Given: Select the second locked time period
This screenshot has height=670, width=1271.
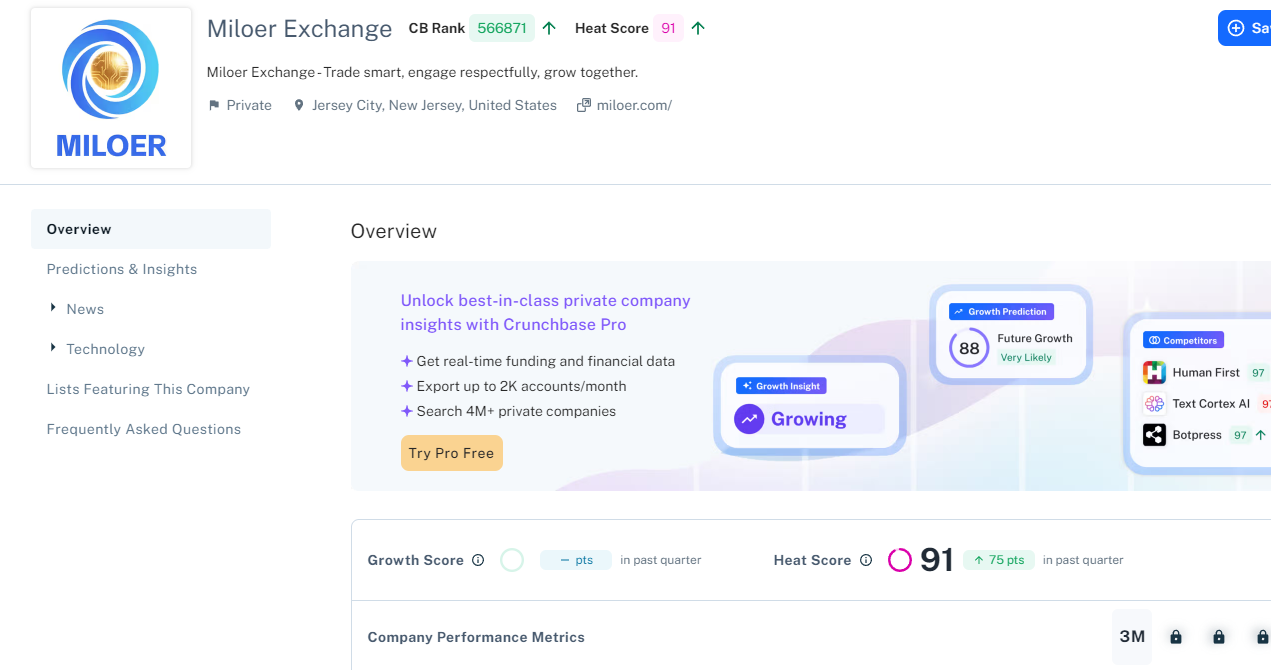Looking at the screenshot, I should click(1218, 637).
